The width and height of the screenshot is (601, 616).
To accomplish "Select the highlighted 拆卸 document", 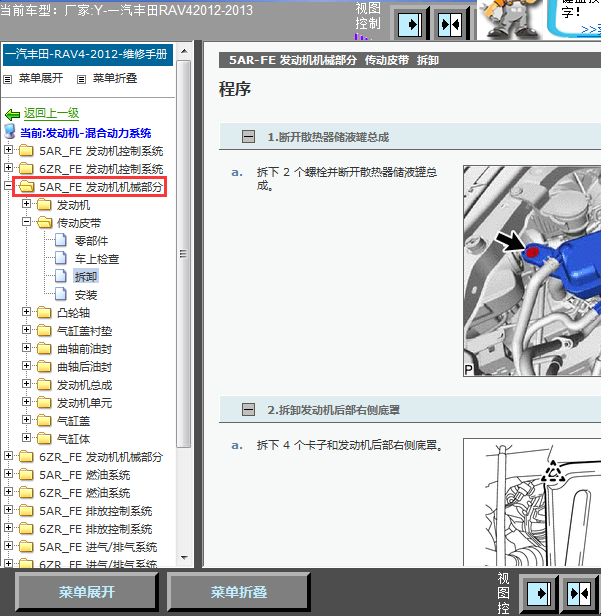I will pos(86,277).
